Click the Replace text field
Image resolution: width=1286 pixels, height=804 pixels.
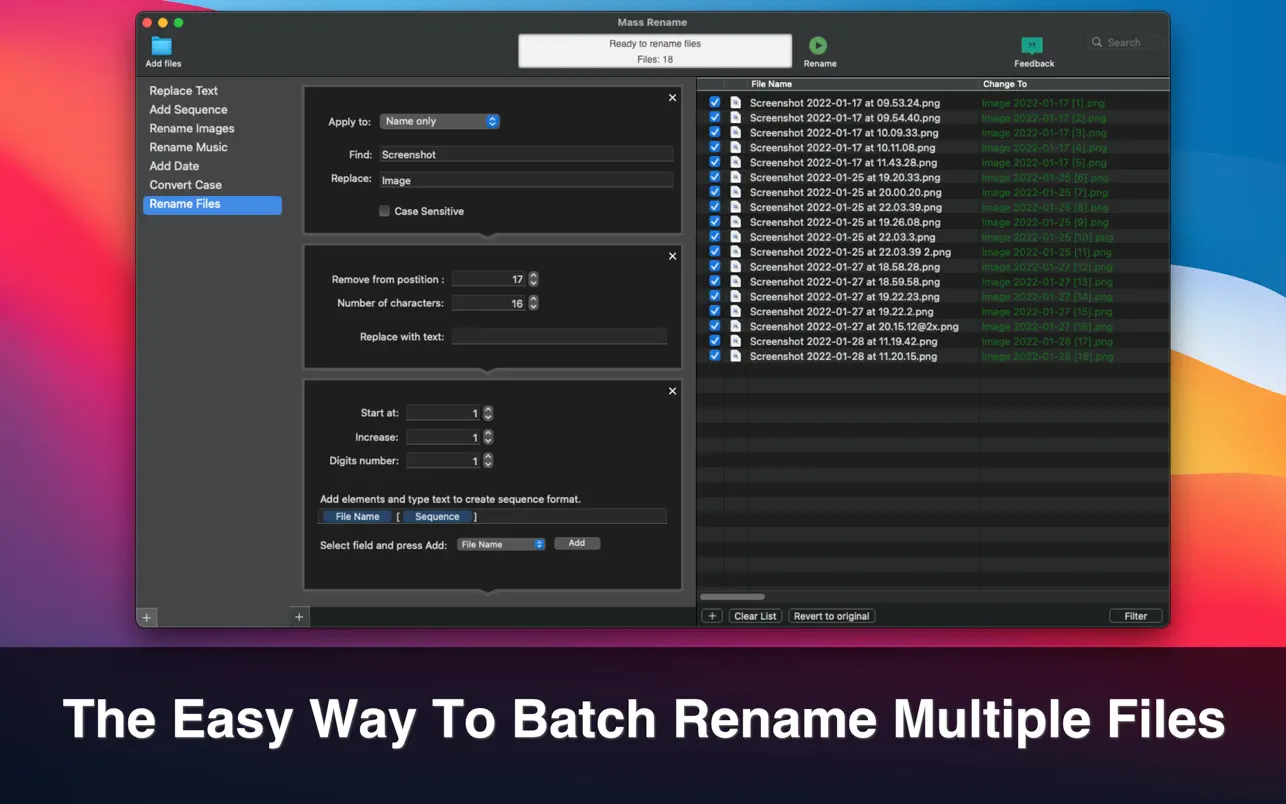coord(526,181)
